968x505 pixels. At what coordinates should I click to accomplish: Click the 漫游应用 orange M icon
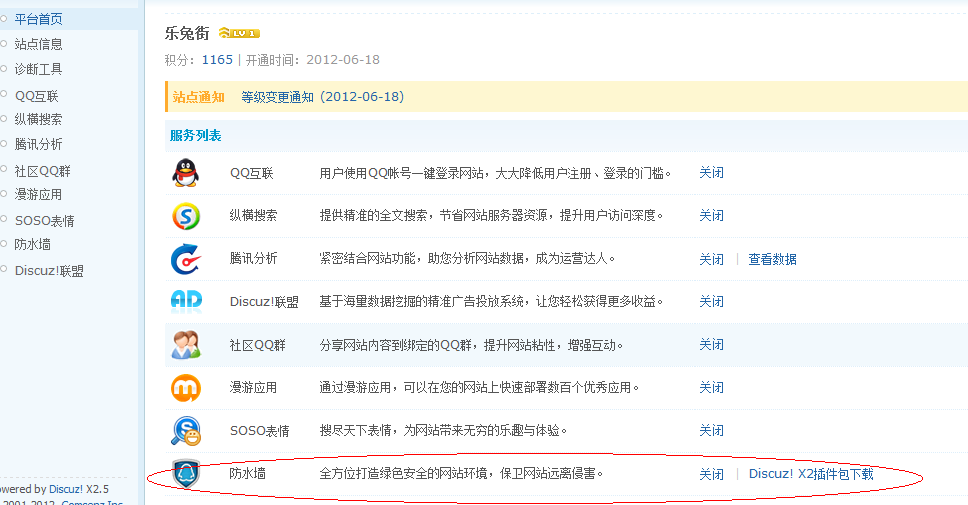pos(186,388)
